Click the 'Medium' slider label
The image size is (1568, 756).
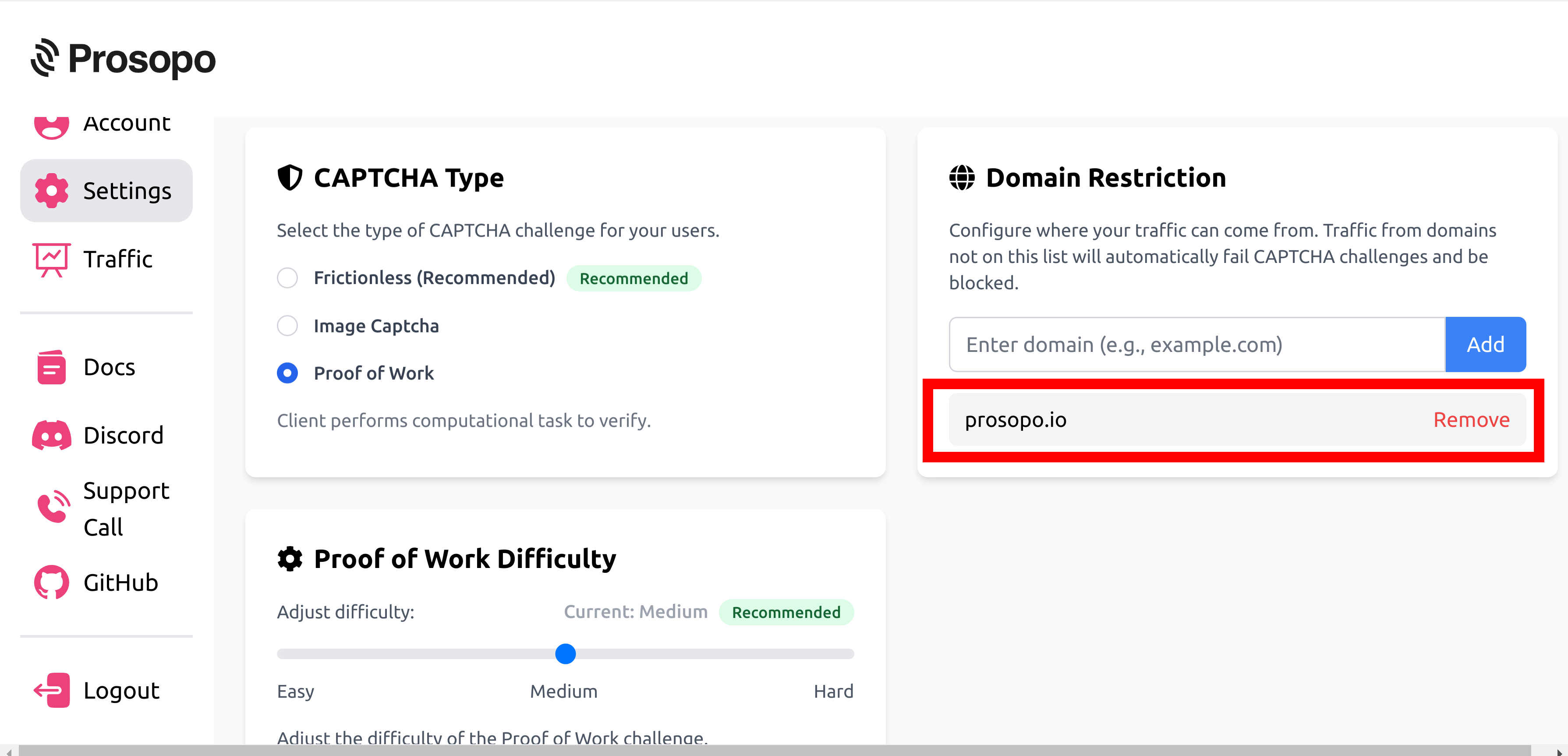coord(564,692)
